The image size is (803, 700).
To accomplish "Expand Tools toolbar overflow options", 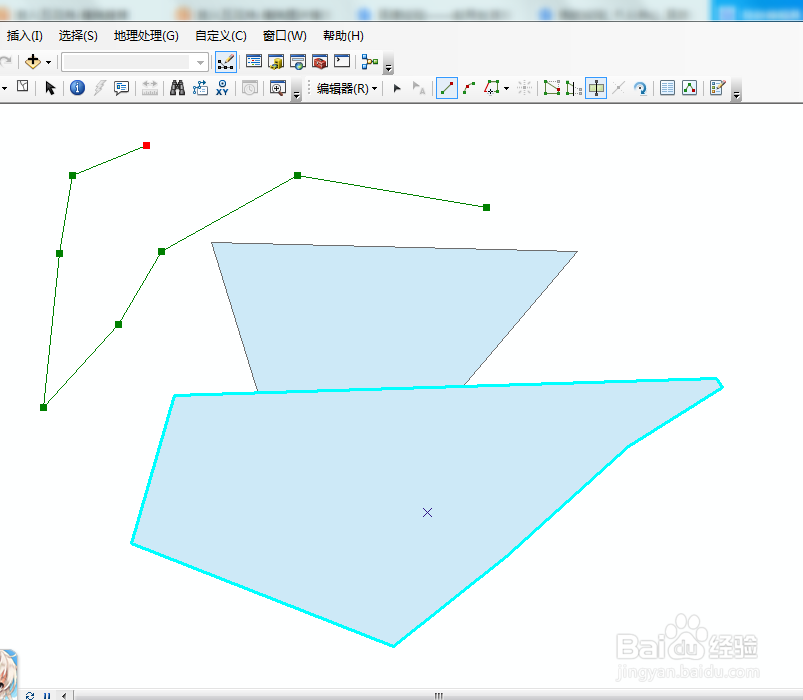I will point(297,95).
